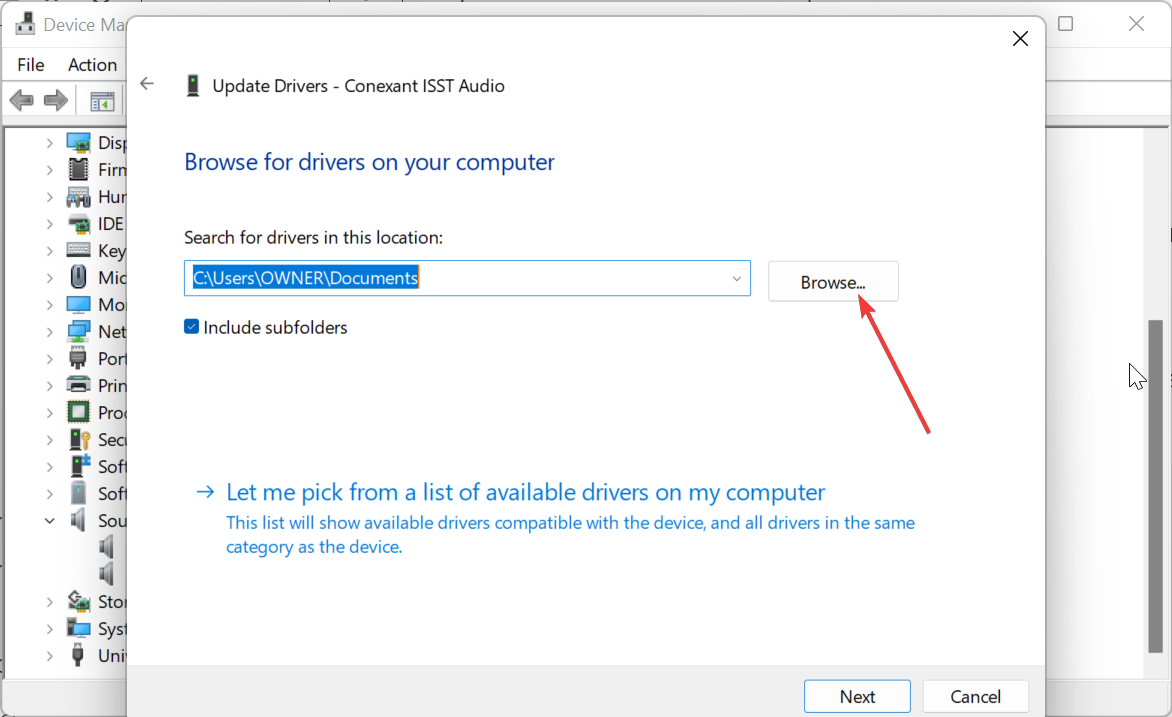1172x717 pixels.
Task: Uncheck the Include subfolders checkbox
Action: [191, 327]
